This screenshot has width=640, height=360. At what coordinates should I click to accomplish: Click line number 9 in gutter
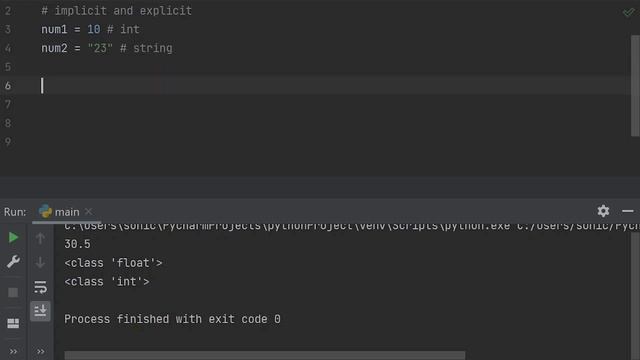(x=8, y=142)
